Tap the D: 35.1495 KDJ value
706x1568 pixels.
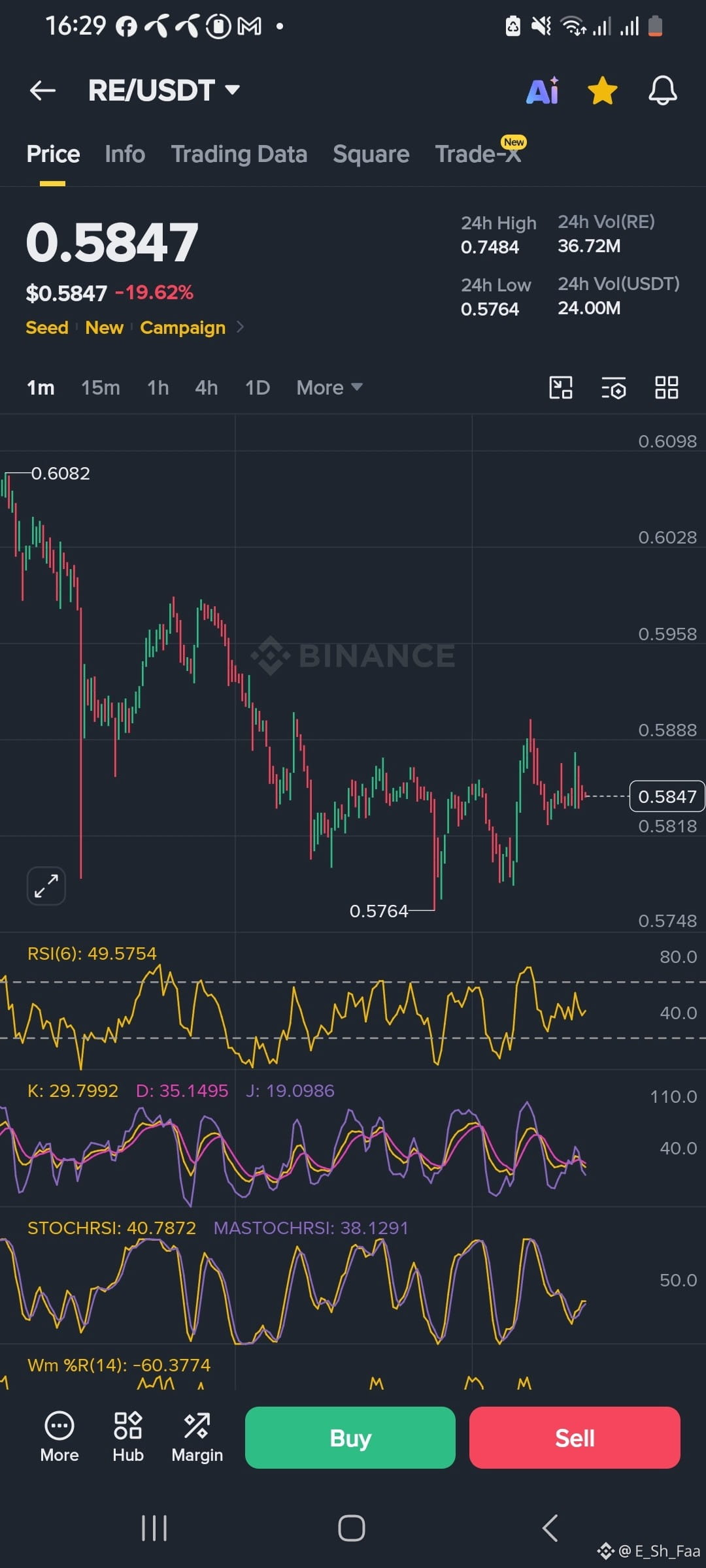click(182, 1091)
